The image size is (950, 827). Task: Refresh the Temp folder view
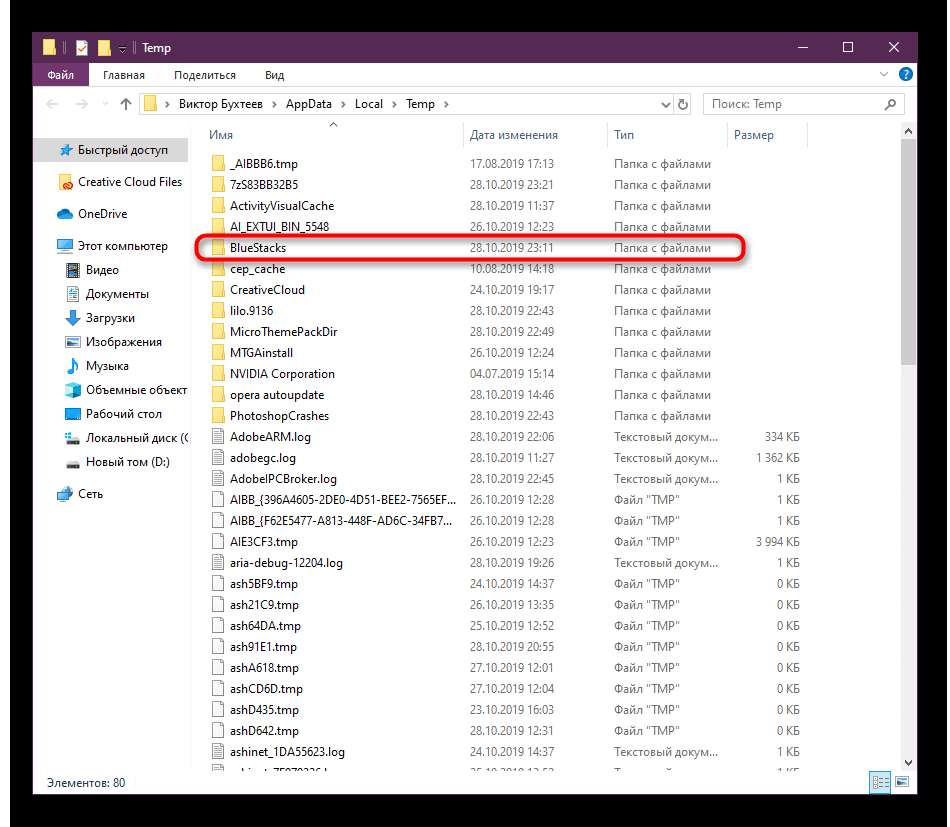tap(684, 104)
